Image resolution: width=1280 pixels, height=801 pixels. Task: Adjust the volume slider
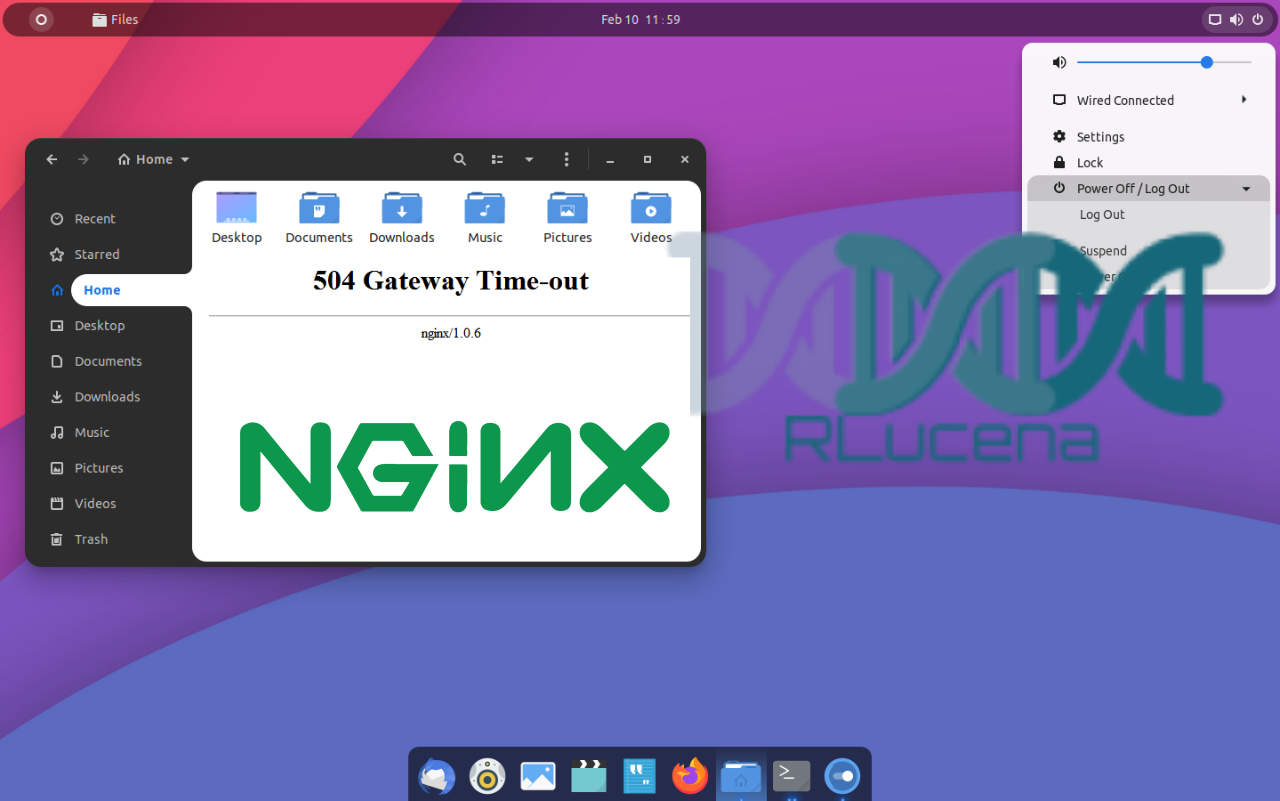1164,62
